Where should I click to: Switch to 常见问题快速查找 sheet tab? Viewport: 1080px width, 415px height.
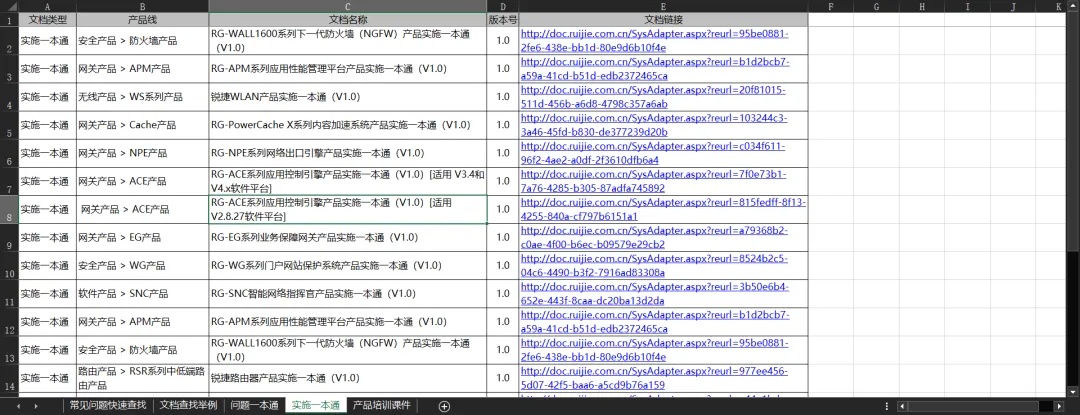coord(107,405)
